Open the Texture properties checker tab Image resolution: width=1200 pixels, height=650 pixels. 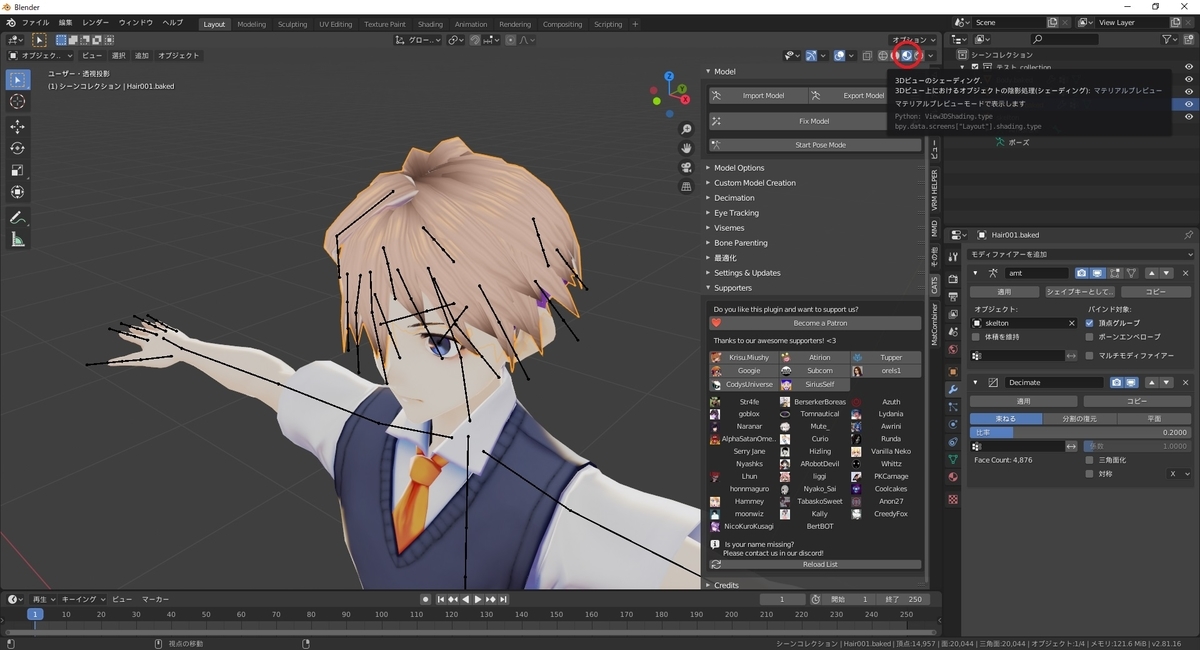[x=953, y=498]
